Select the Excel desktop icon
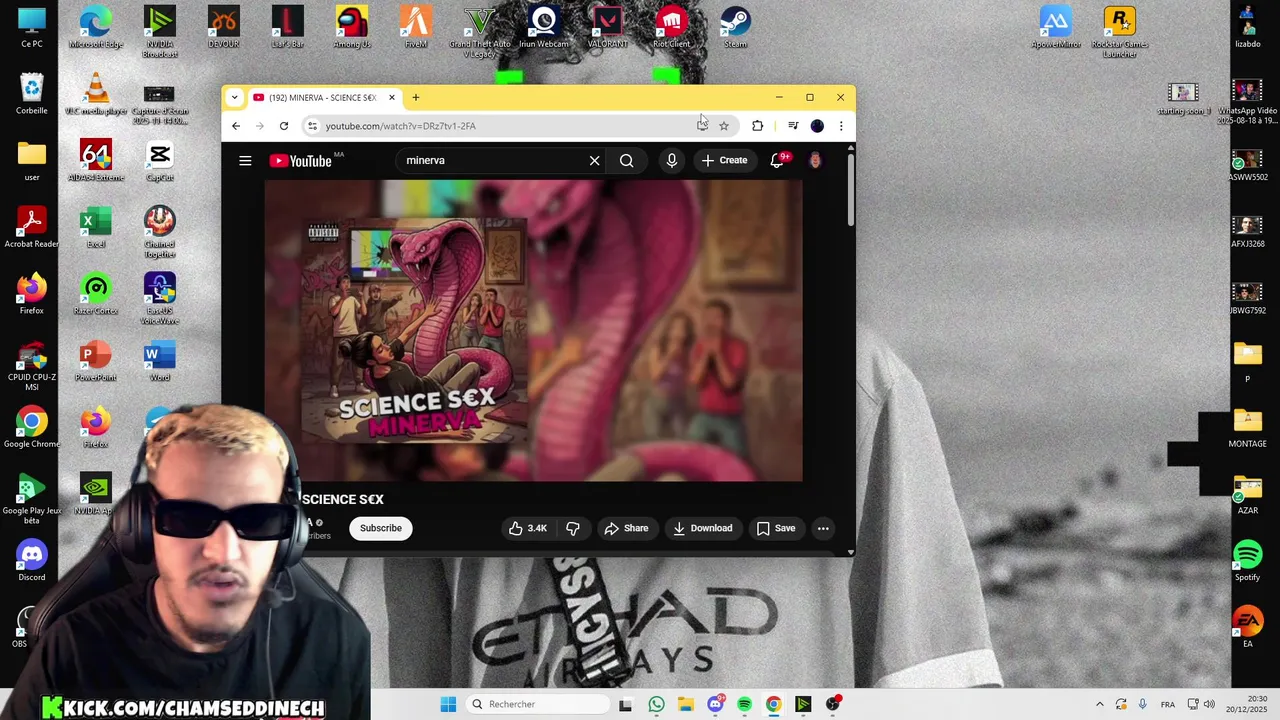 point(95,228)
